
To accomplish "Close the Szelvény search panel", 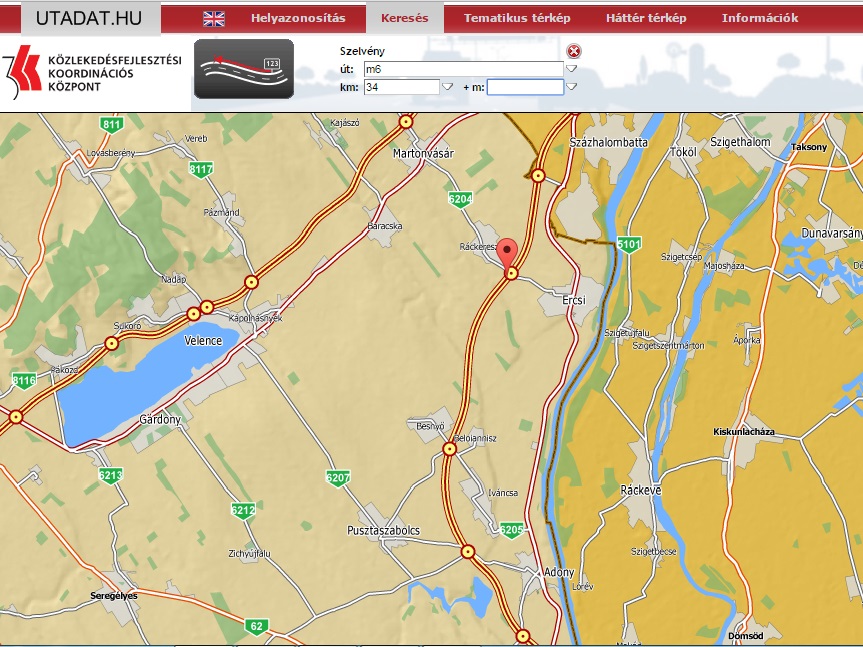I will [573, 51].
